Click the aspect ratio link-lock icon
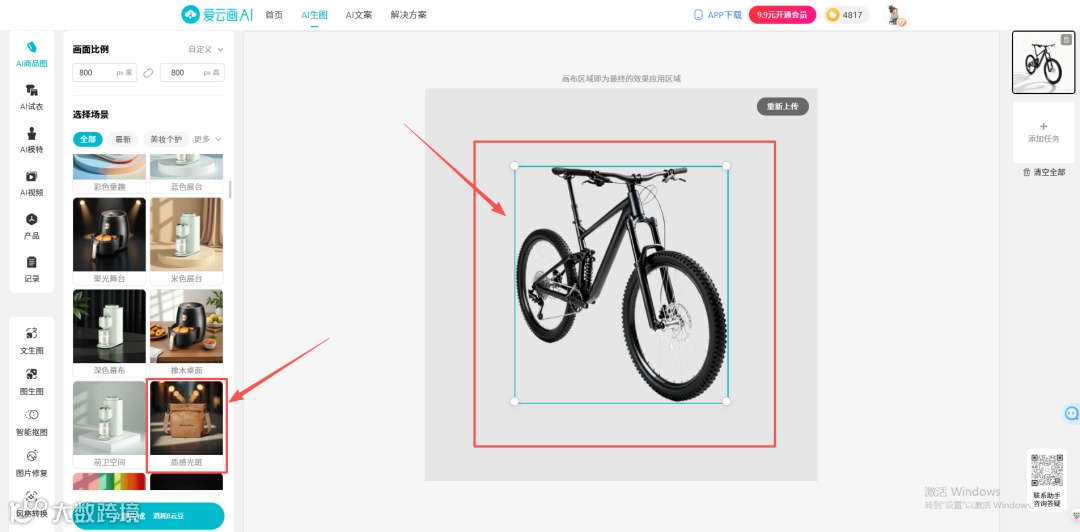This screenshot has width=1080, height=532. 148,72
